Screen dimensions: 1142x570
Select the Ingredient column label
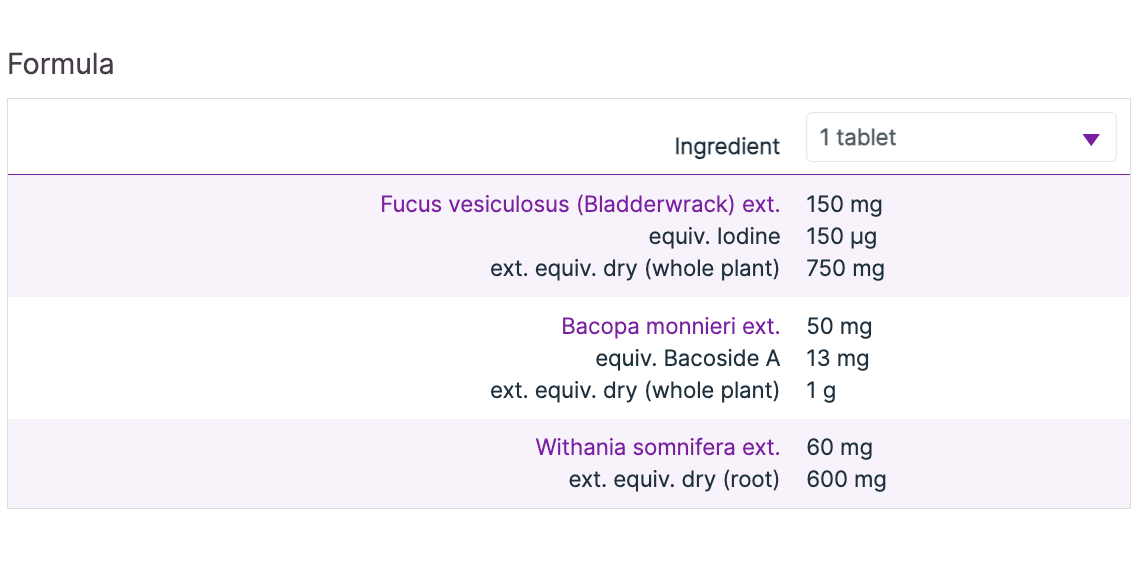pyautogui.click(x=727, y=147)
